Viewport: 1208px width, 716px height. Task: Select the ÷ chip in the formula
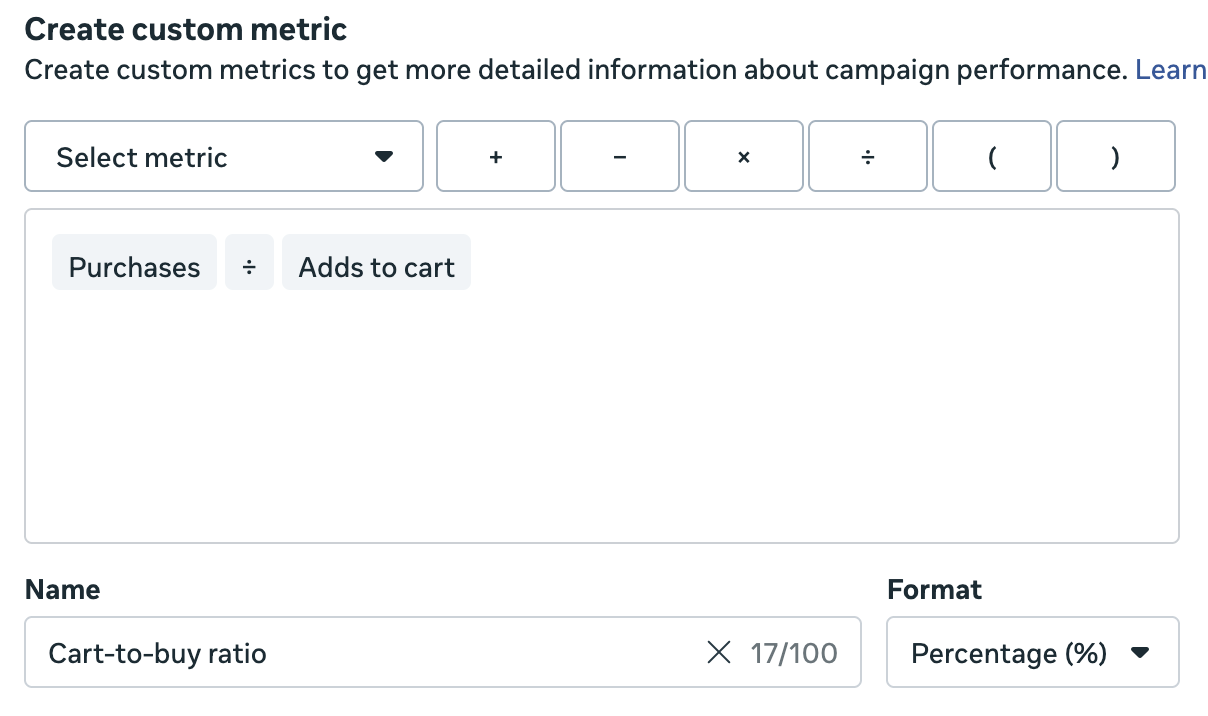point(249,267)
